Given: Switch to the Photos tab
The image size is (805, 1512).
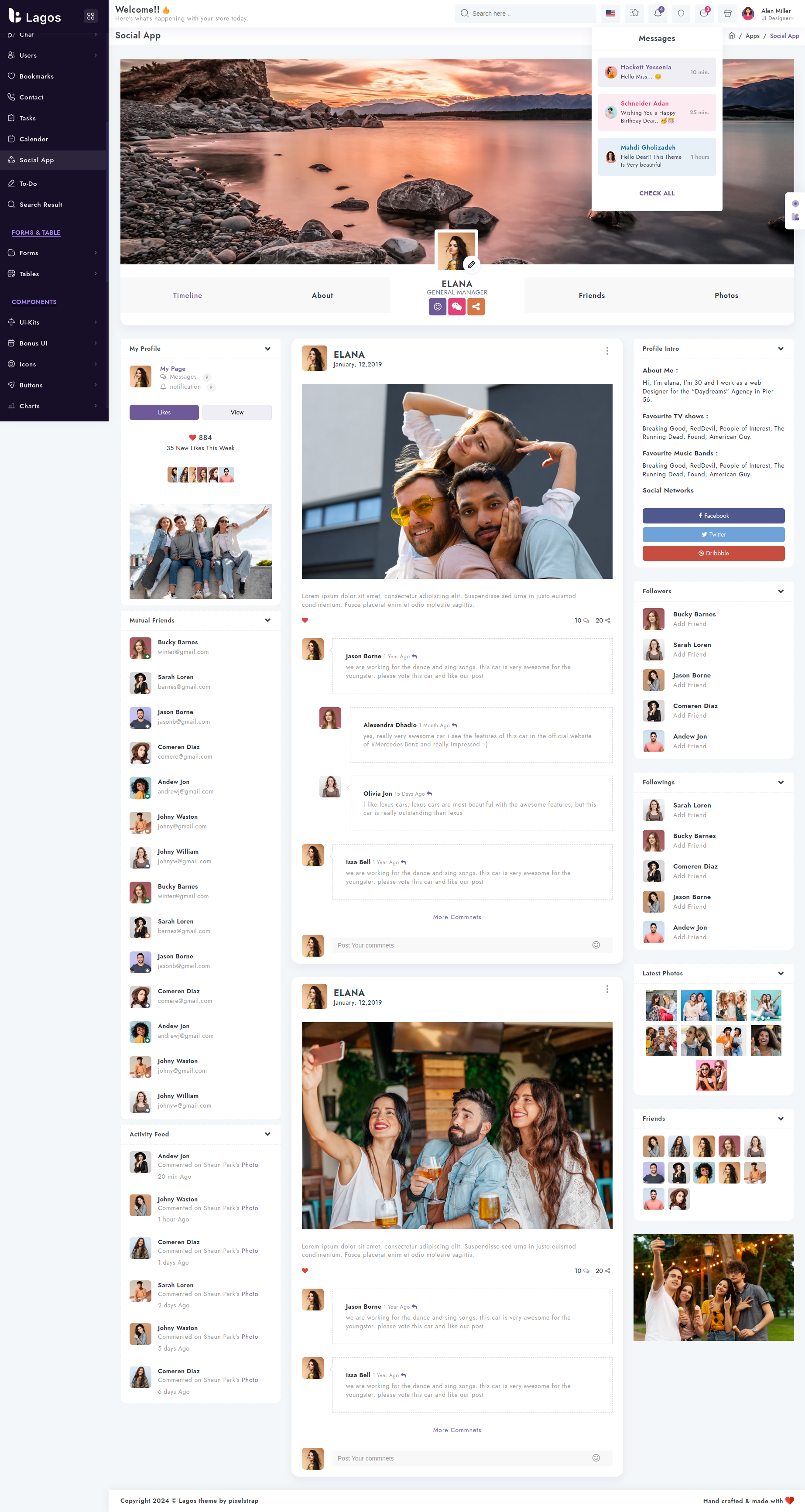Looking at the screenshot, I should pos(726,295).
